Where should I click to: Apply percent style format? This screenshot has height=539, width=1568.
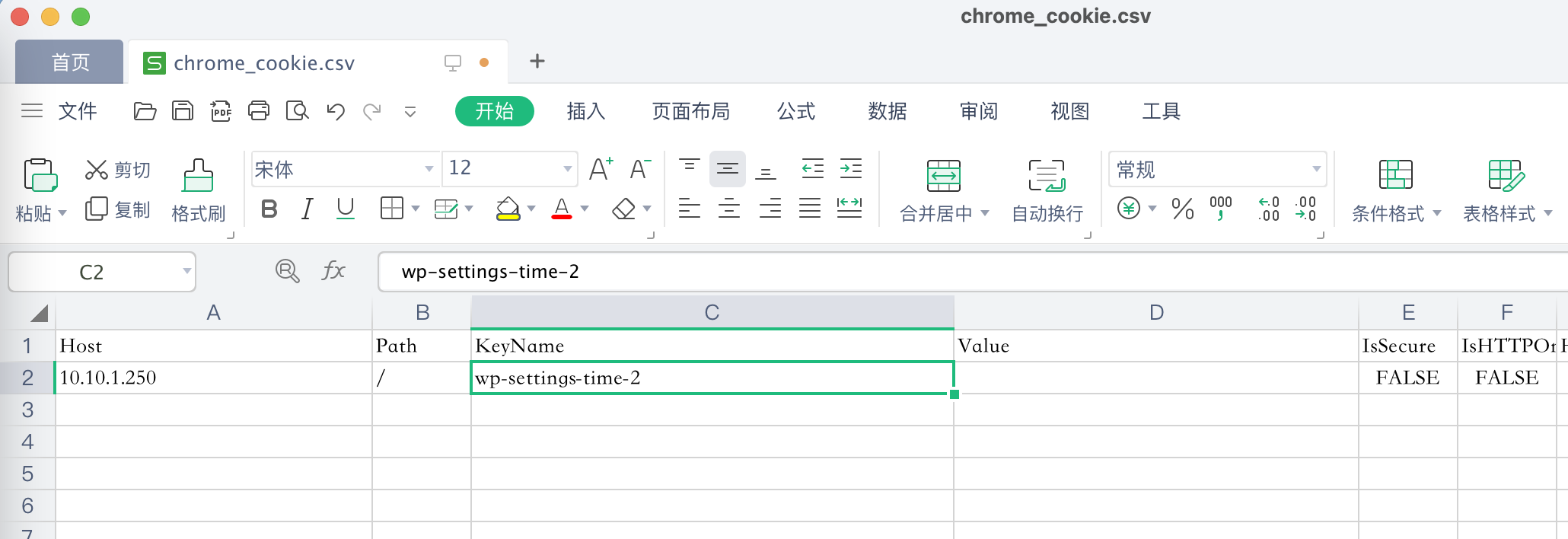point(1182,208)
